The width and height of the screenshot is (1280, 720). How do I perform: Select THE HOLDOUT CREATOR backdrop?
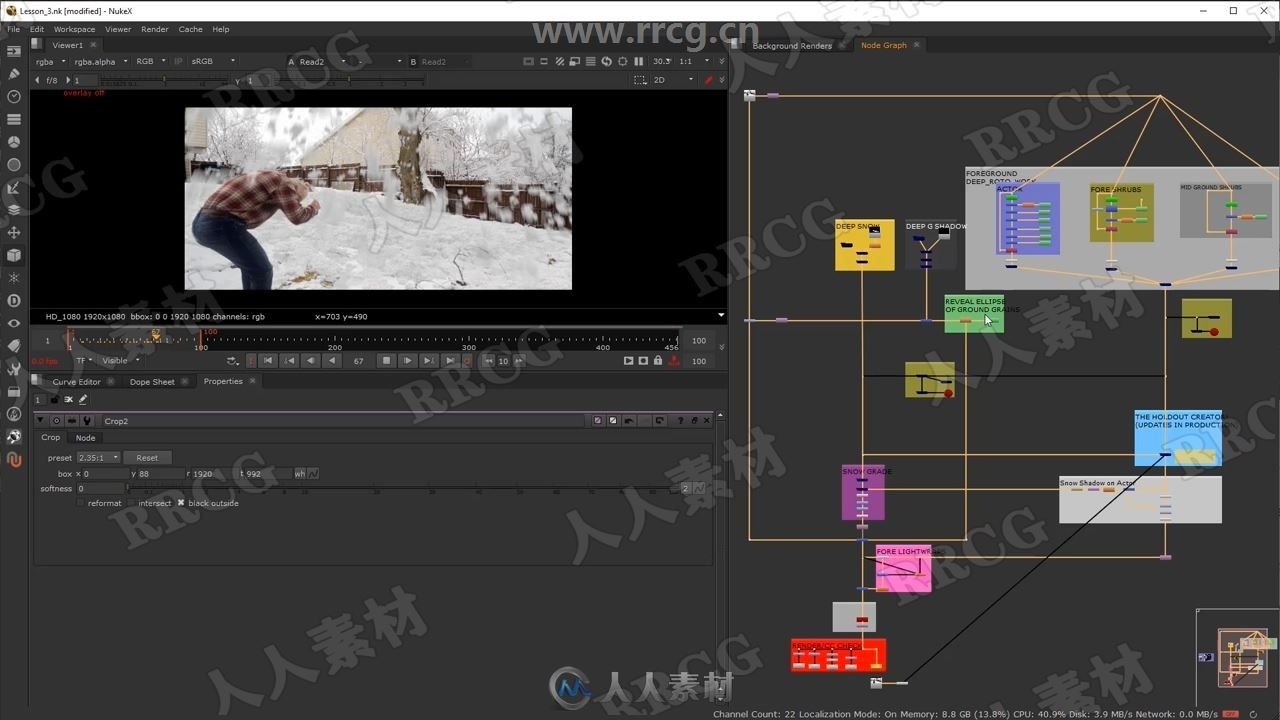tap(1178, 438)
